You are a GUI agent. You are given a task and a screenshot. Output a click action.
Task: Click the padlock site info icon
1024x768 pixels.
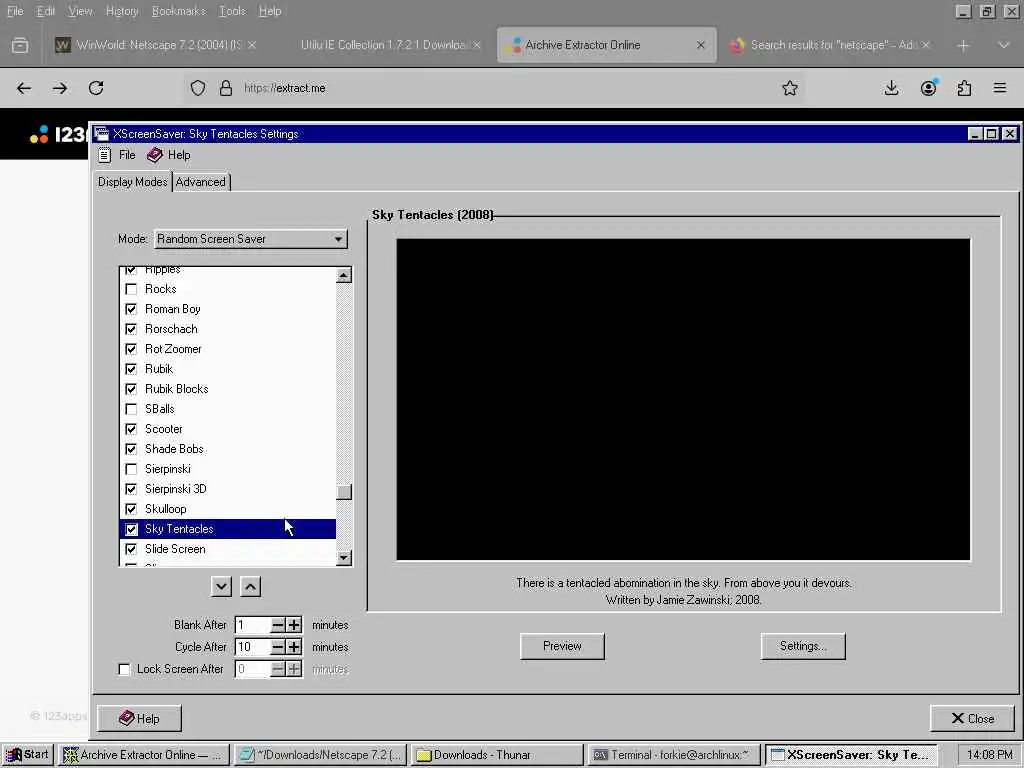tap(226, 88)
